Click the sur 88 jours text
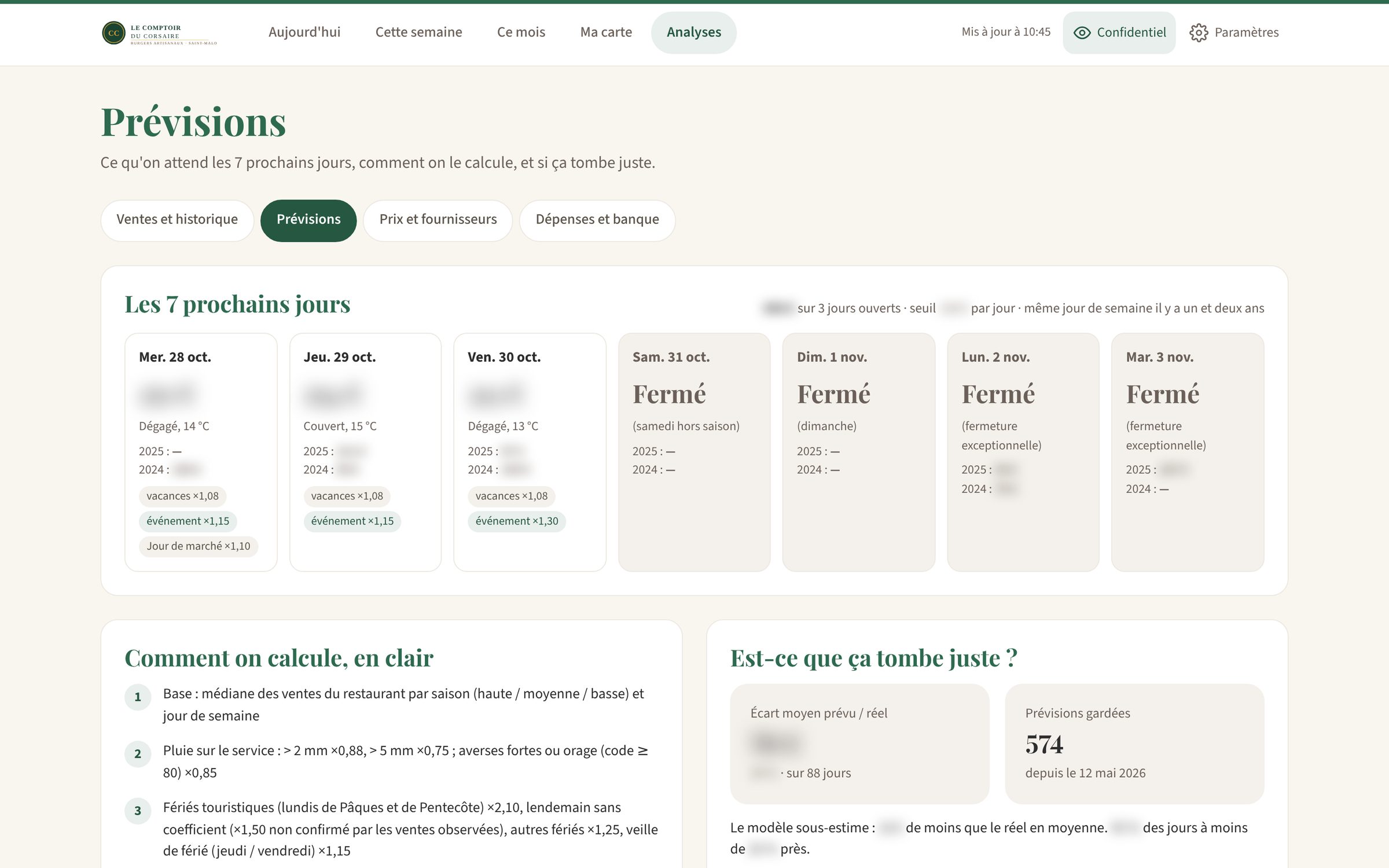The height and width of the screenshot is (868, 1389). pyautogui.click(x=818, y=774)
